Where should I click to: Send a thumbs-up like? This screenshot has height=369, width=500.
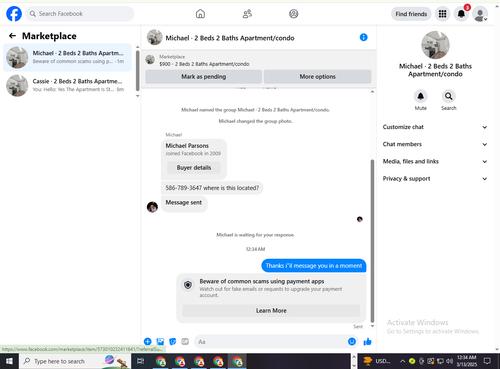(x=367, y=341)
